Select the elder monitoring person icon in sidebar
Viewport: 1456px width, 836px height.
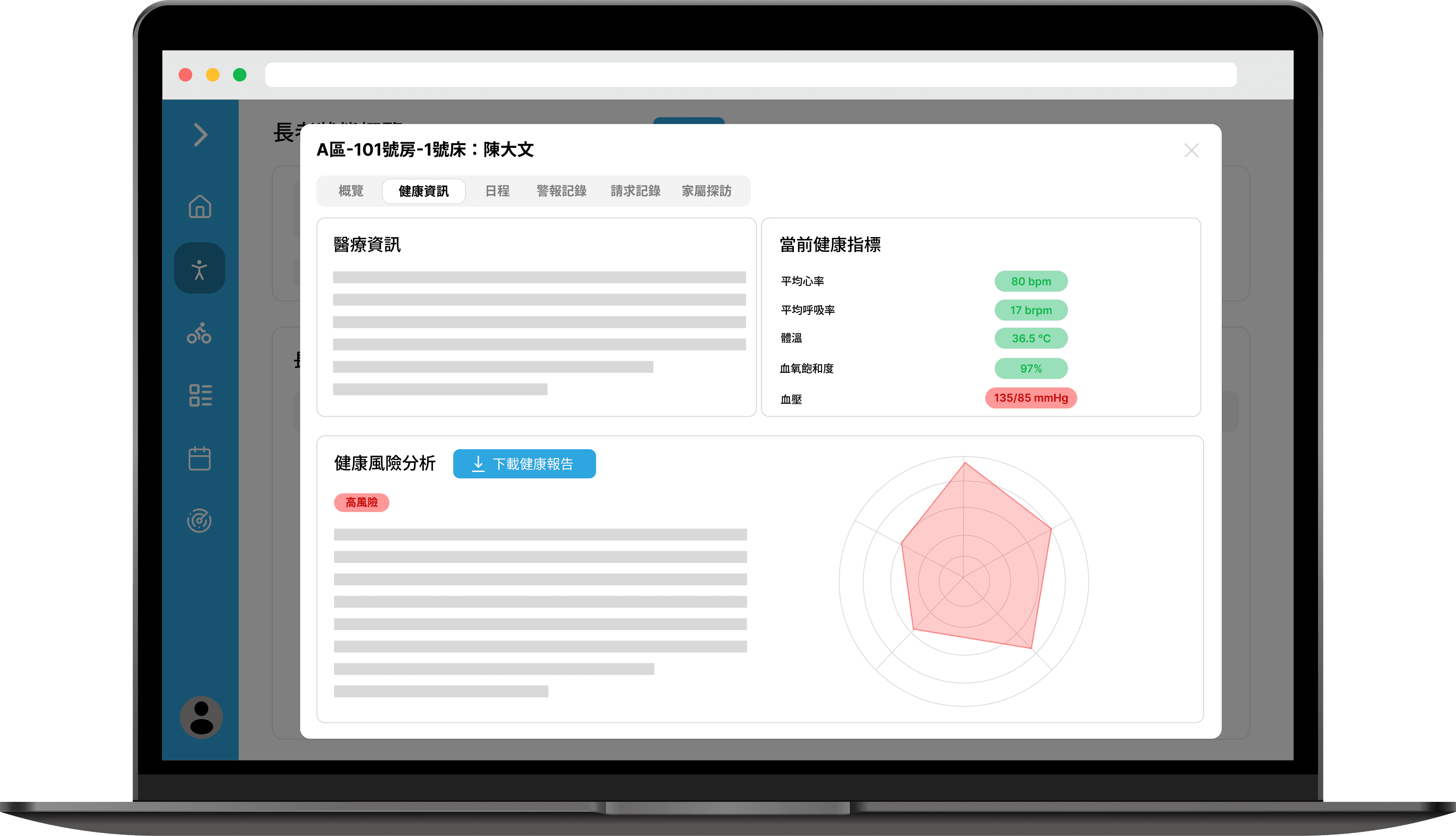point(200,267)
